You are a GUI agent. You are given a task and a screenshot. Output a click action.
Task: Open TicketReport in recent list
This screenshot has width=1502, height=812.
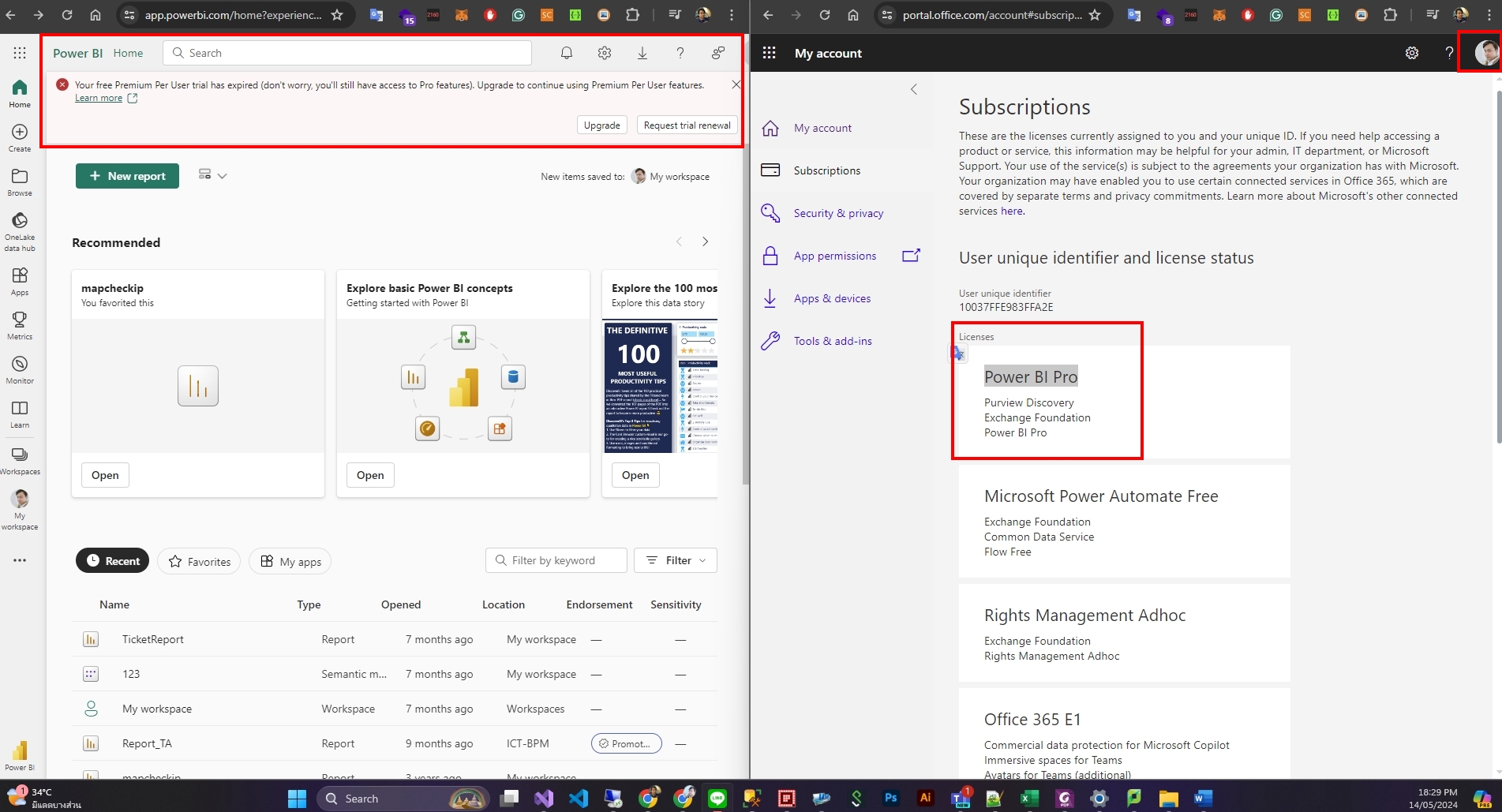[x=153, y=639]
